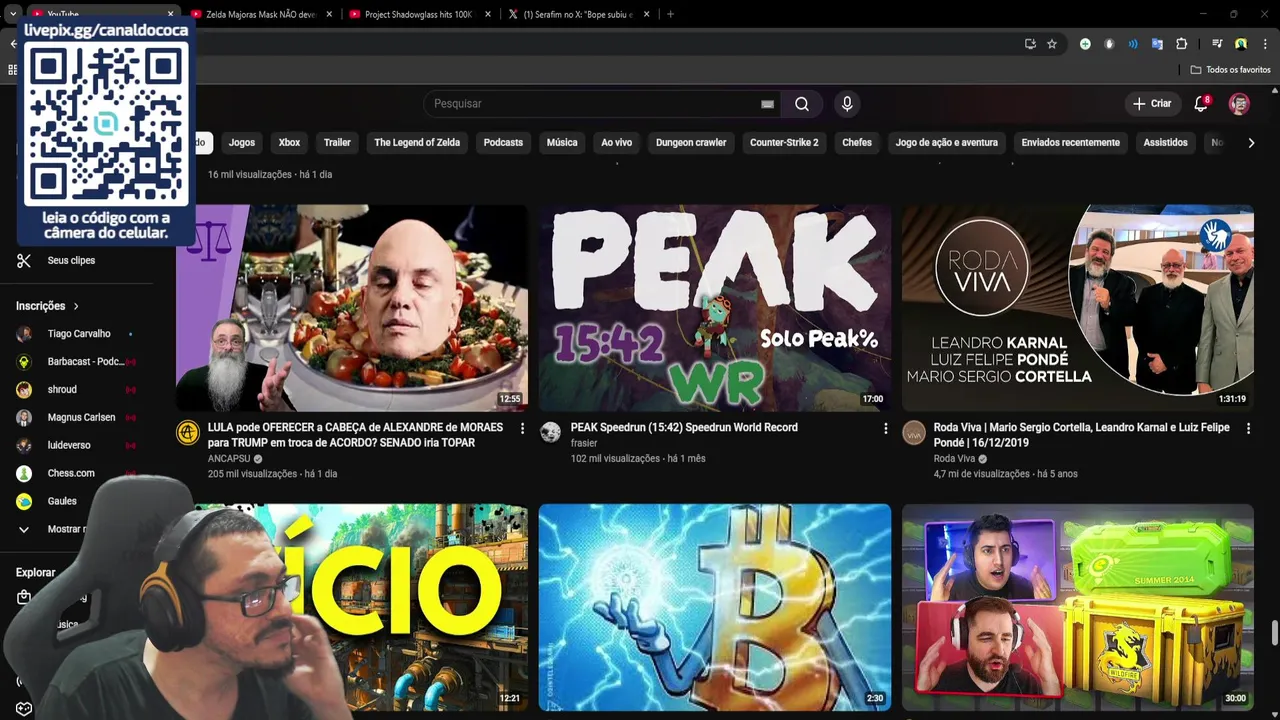
Task: Open Chrome's three-dot menu
Action: pos(1265,44)
